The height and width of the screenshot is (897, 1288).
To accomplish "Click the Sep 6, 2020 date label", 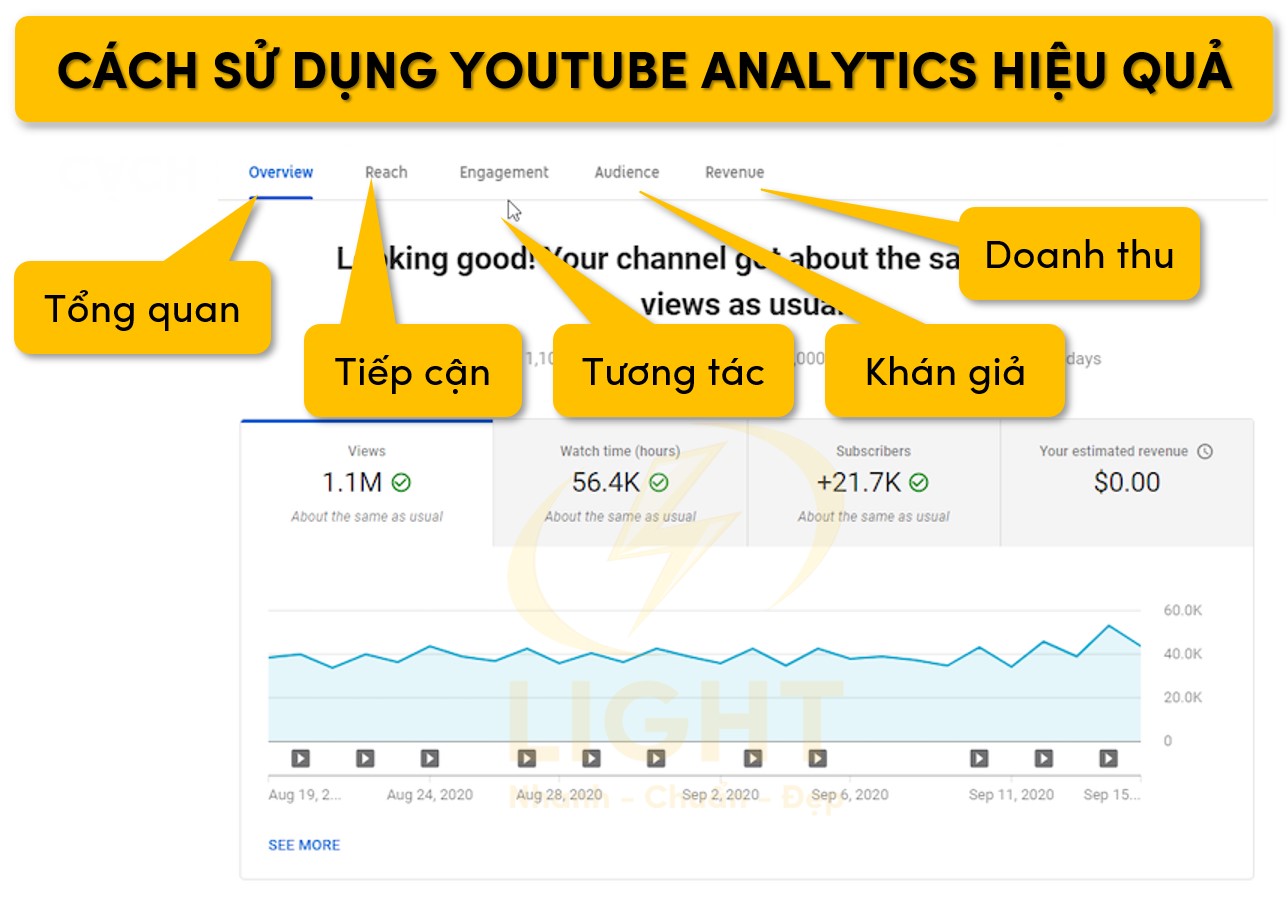I will pyautogui.click(x=849, y=795).
